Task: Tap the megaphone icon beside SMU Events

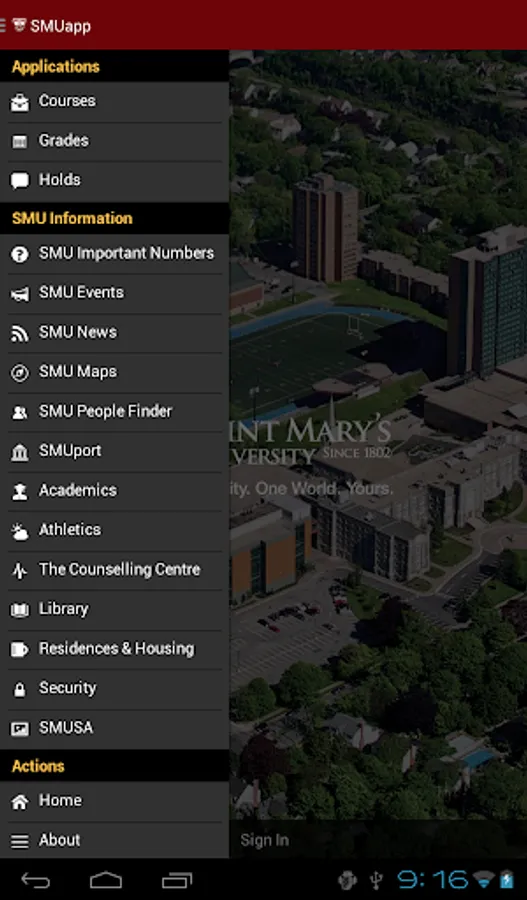Action: click(x=20, y=294)
